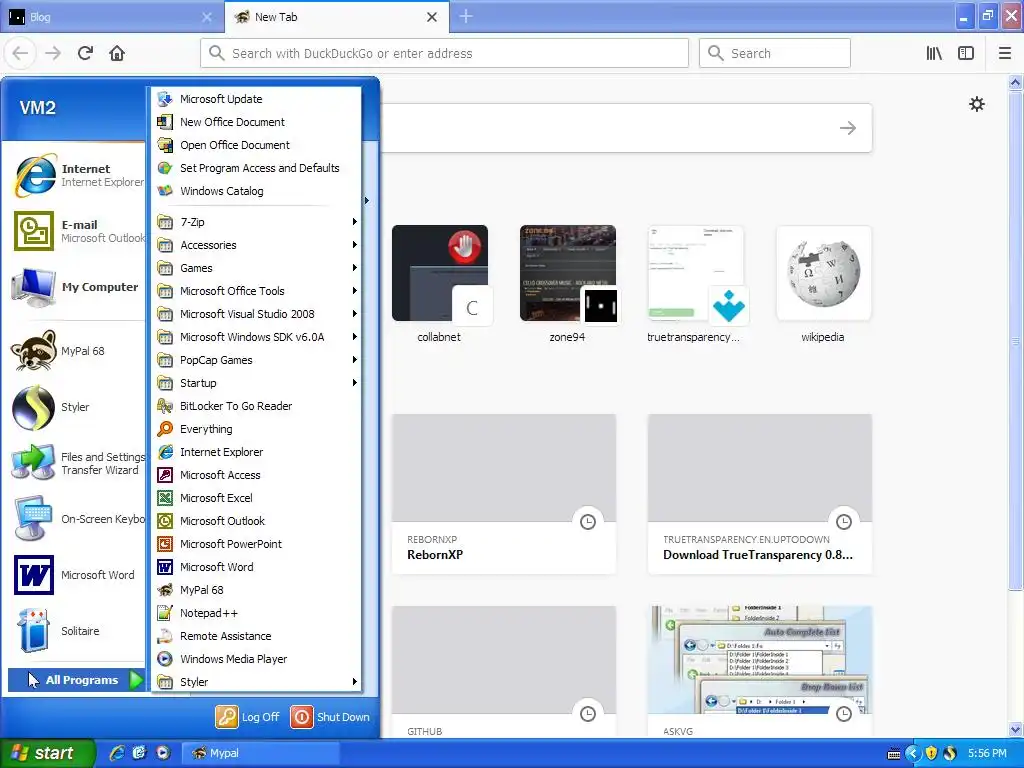Click the taskbar clock showing 5:56 PM

point(987,753)
